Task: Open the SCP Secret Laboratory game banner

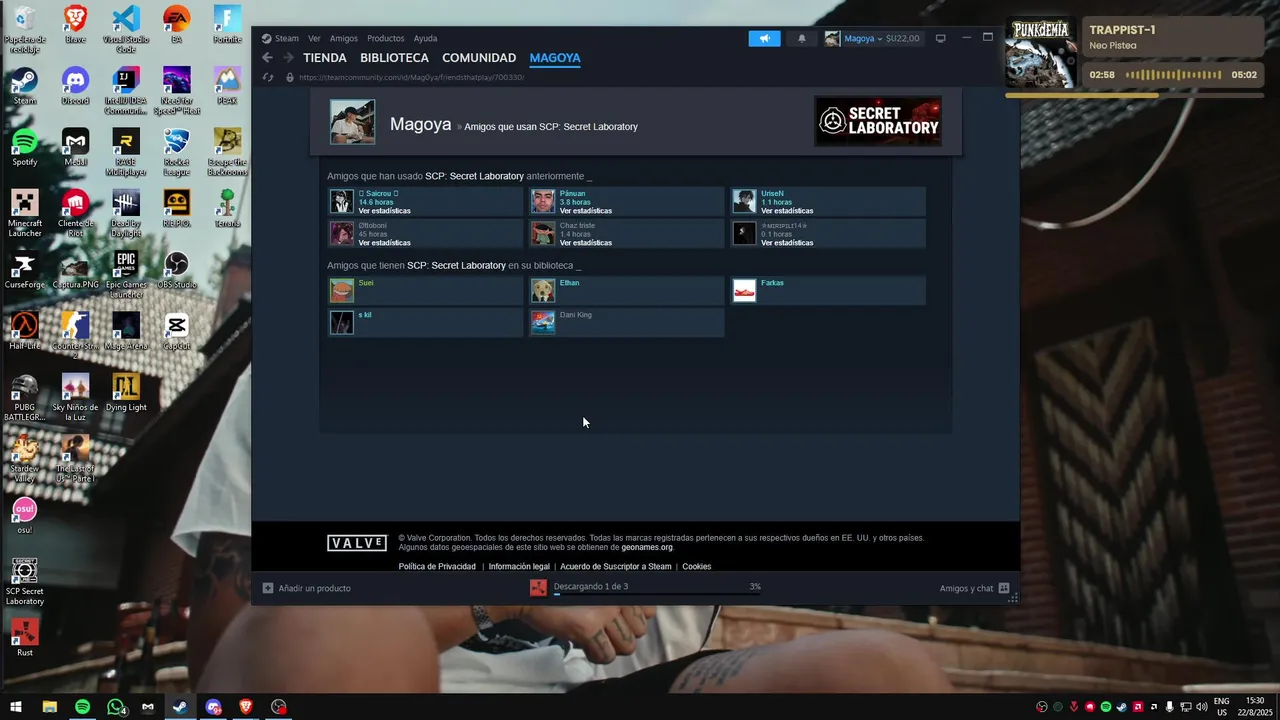Action: (x=878, y=121)
